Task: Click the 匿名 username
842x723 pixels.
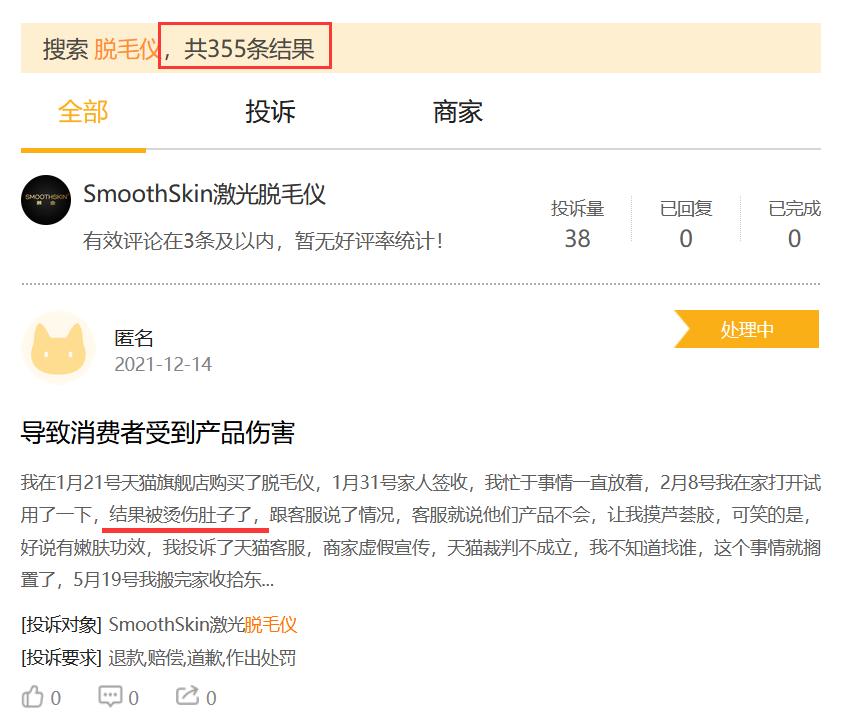Action: [134, 338]
